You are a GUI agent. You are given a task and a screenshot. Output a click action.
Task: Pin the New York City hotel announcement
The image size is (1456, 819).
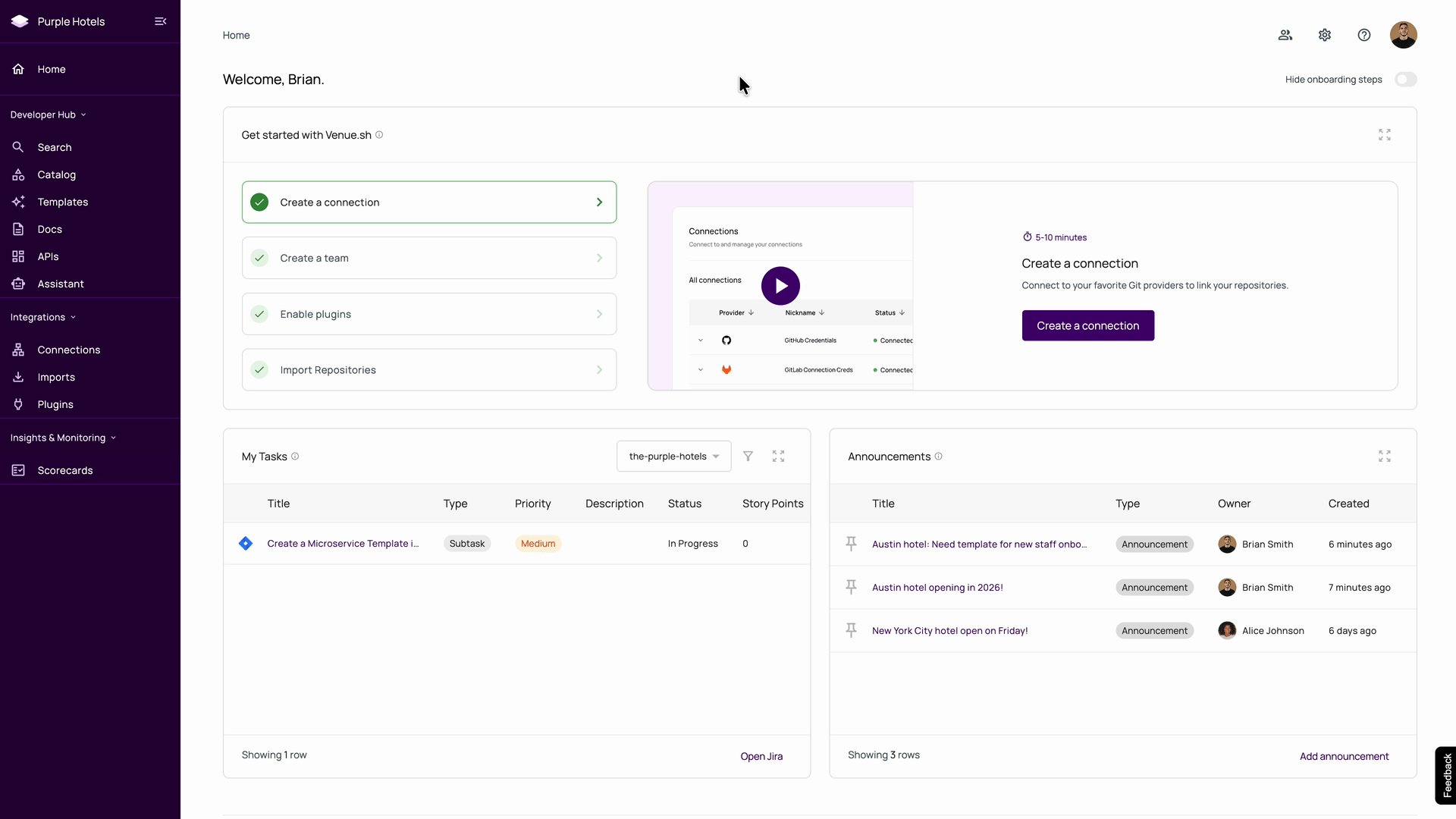(x=851, y=630)
